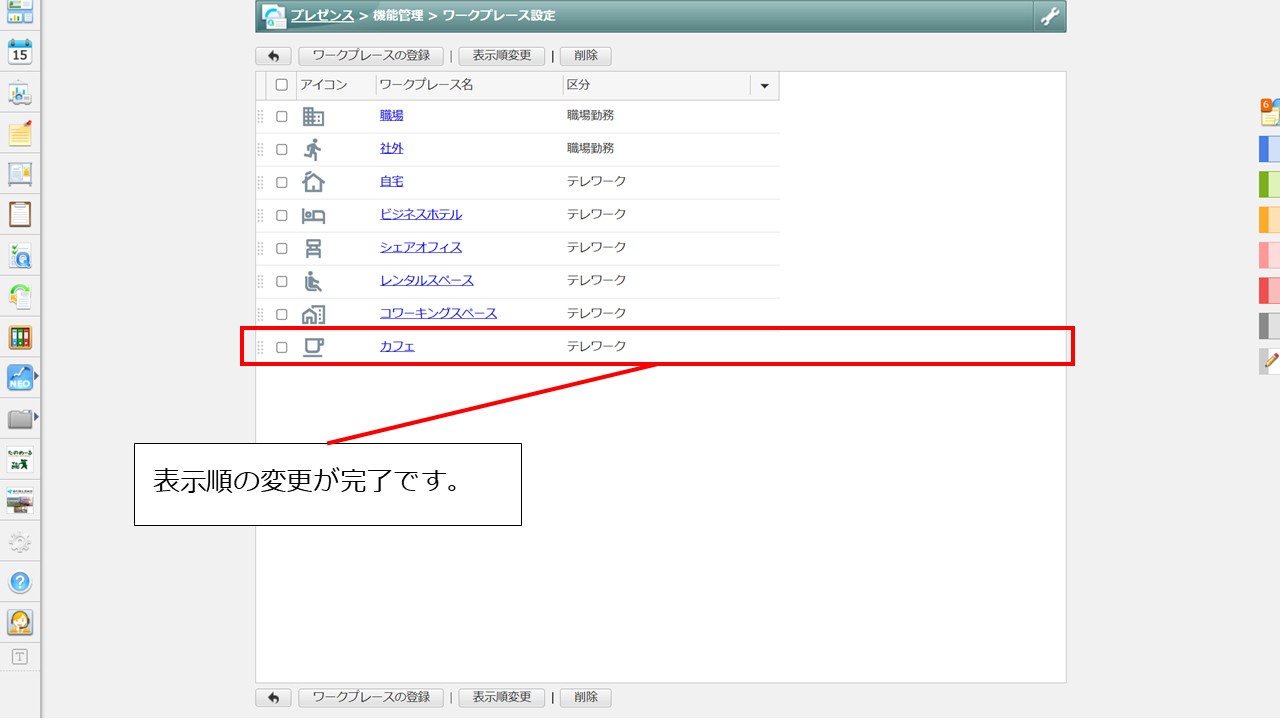Check the checkbox next to 自宅
Viewport: 1280px width, 720px height.
tap(281, 181)
